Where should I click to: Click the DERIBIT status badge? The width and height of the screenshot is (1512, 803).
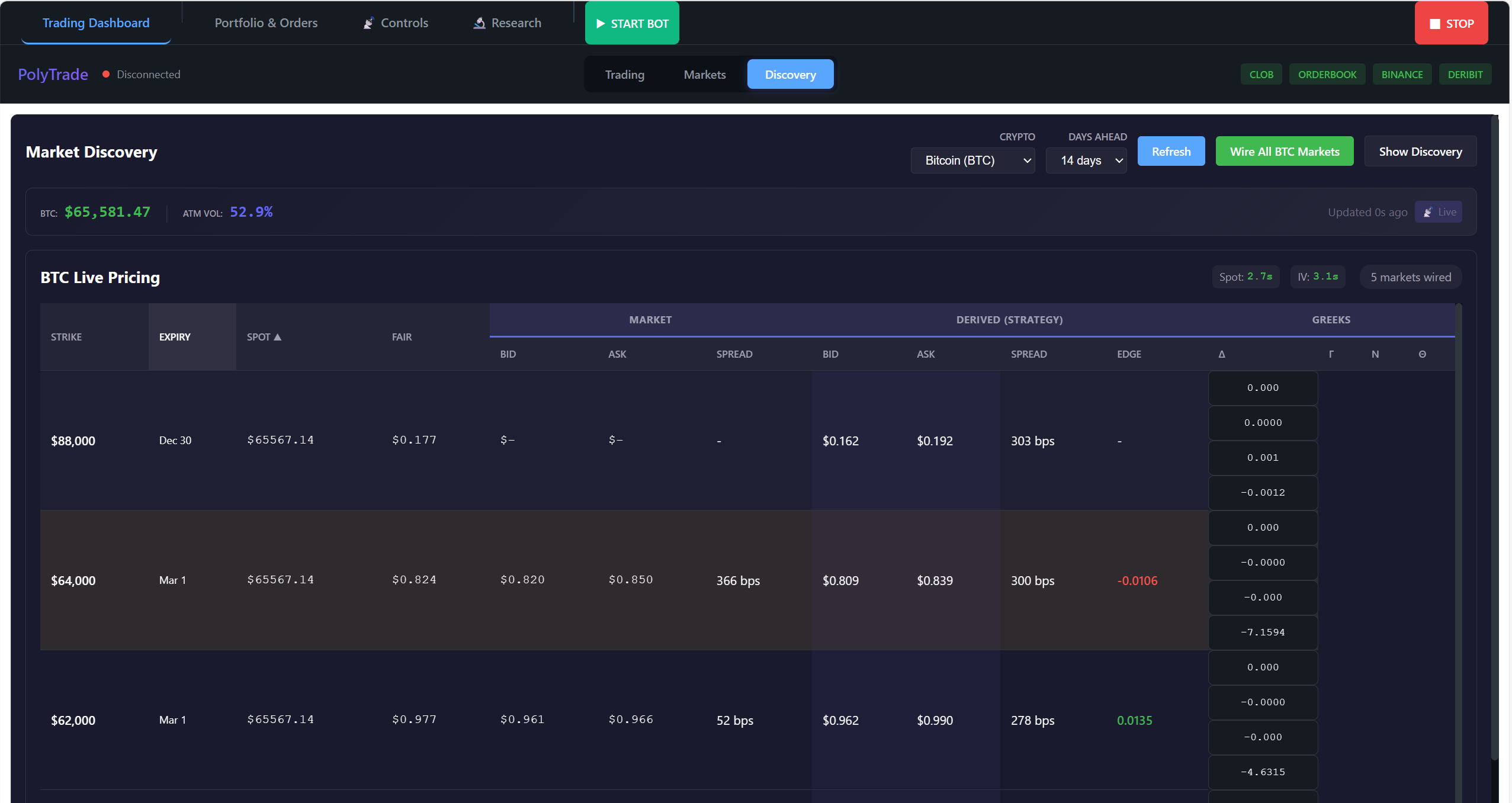1465,75
